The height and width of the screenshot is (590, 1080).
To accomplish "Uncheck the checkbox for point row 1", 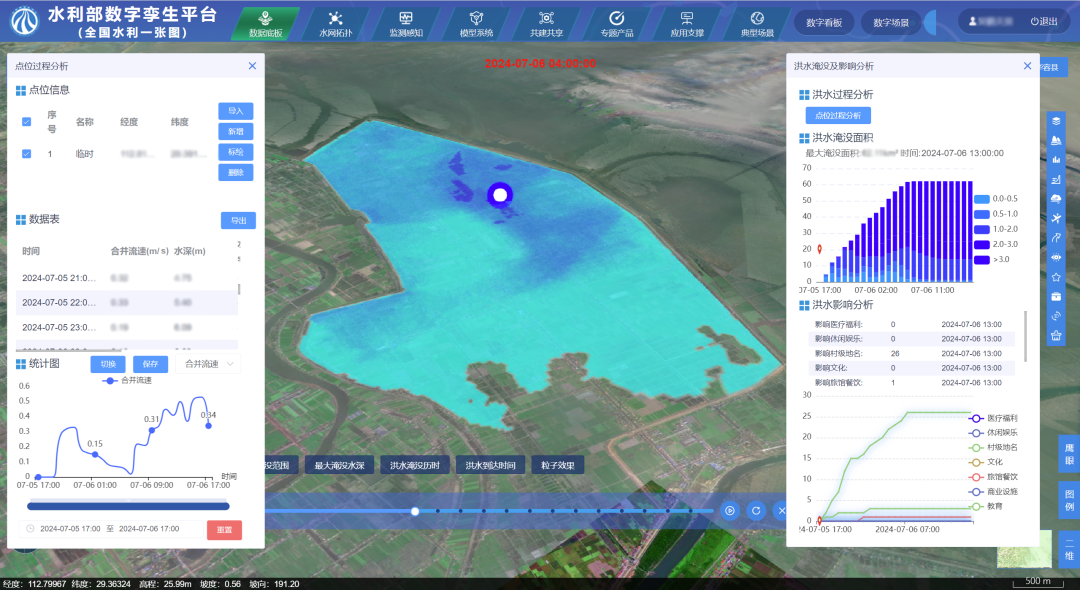I will pos(26,154).
